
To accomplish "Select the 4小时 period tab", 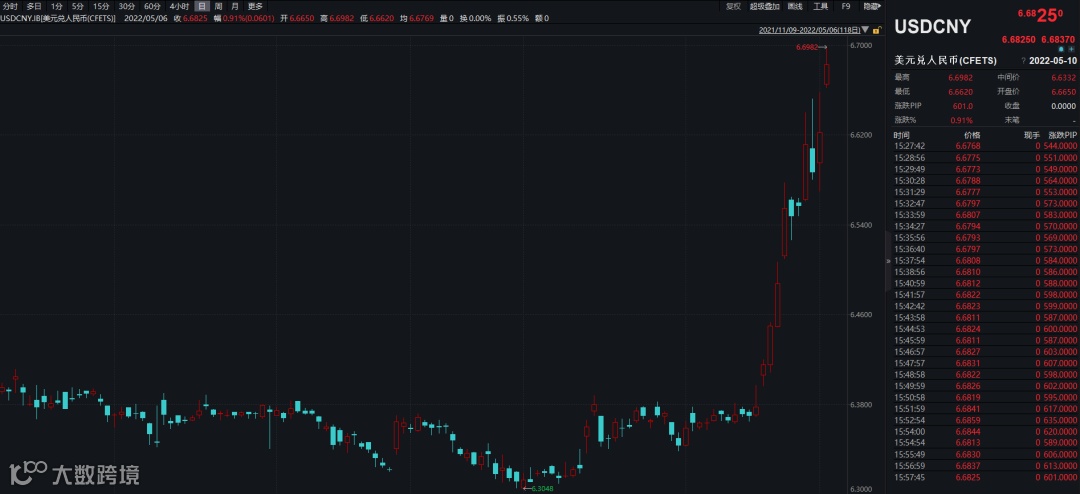I will click(179, 6).
